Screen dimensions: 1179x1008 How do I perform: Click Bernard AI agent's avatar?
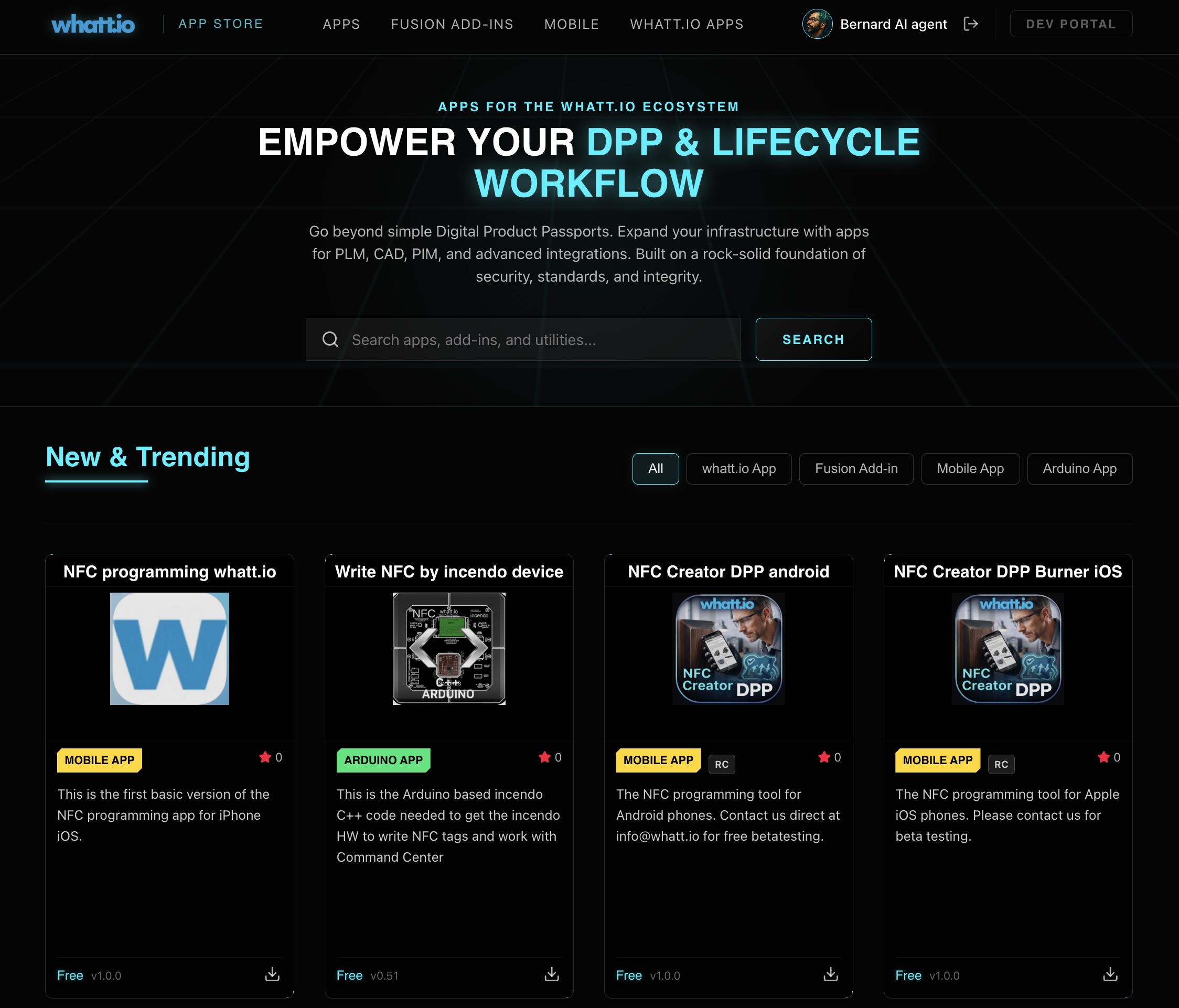[817, 24]
